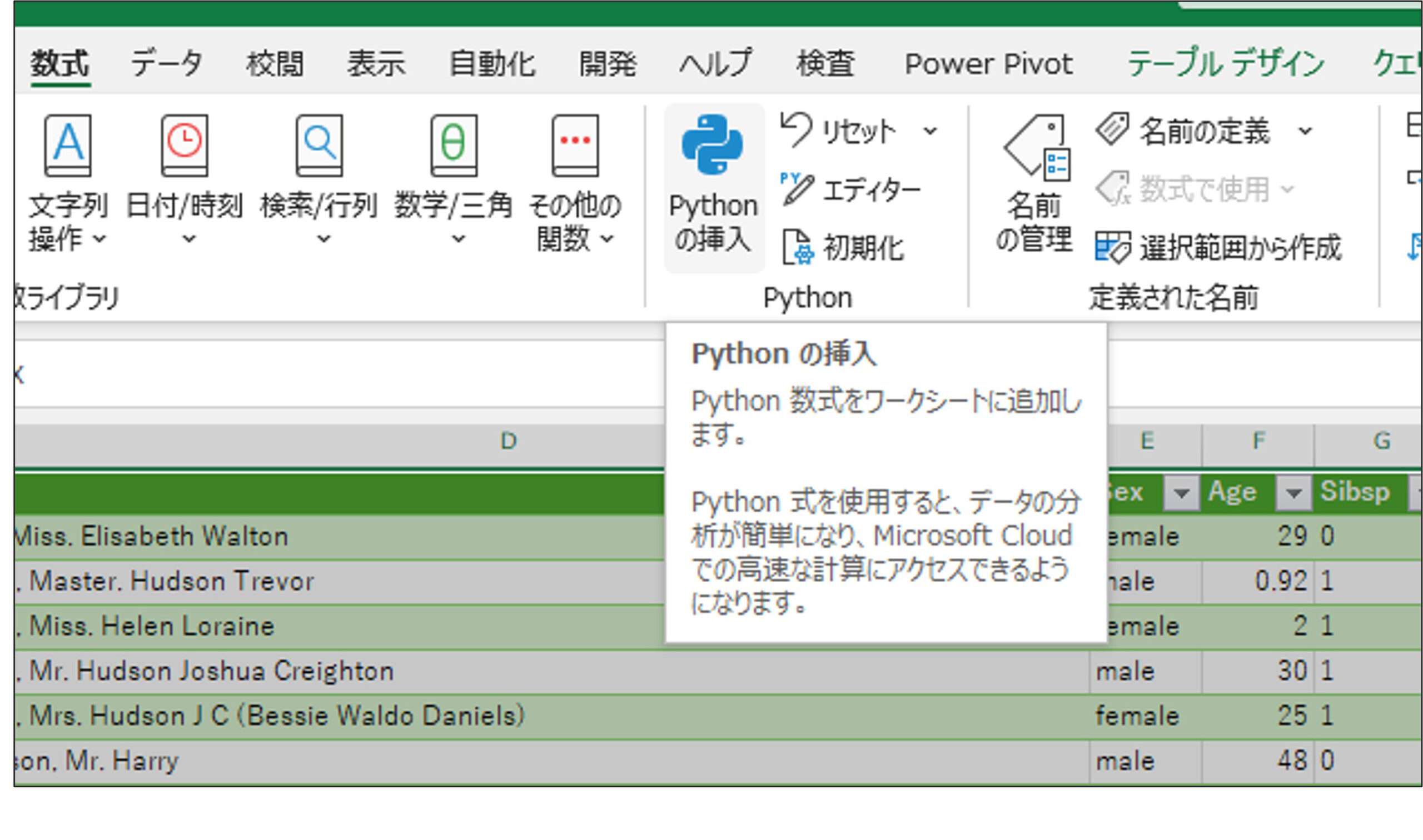Open the 日付/時刻 functions book icon
This screenshot has height=840, width=1423.
(x=184, y=146)
